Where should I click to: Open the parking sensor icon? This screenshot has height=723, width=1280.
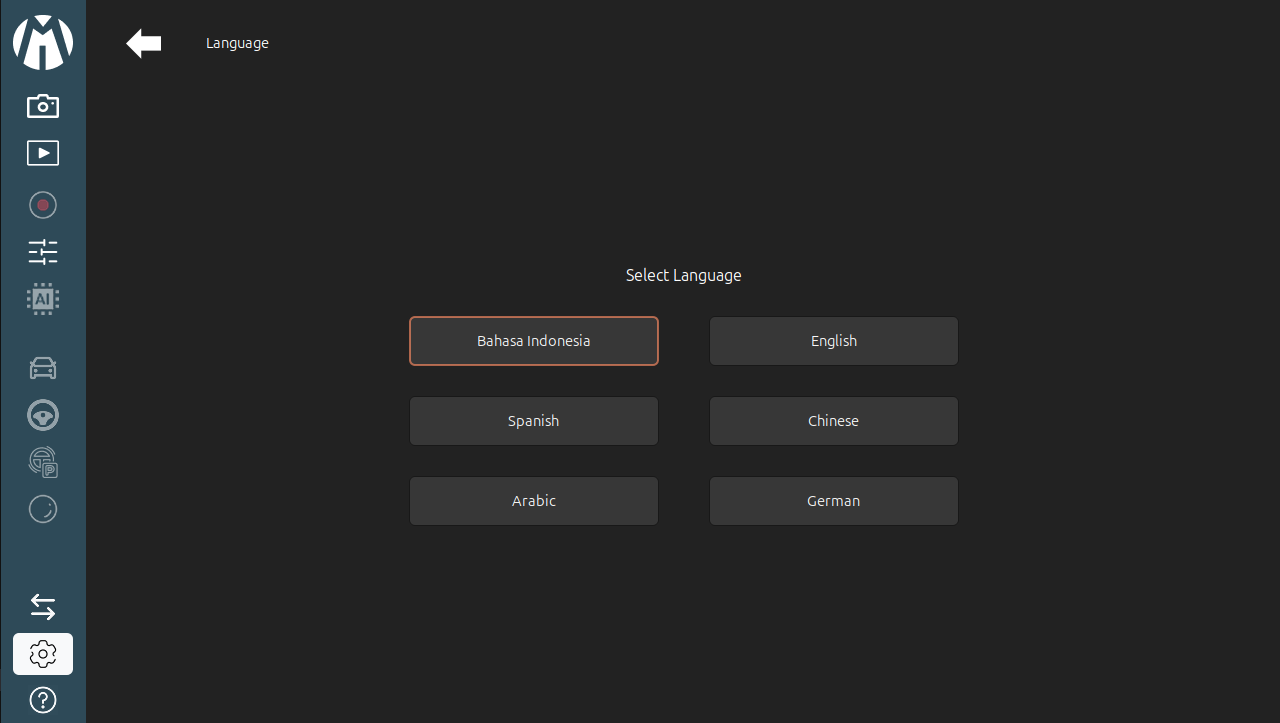(x=43, y=462)
